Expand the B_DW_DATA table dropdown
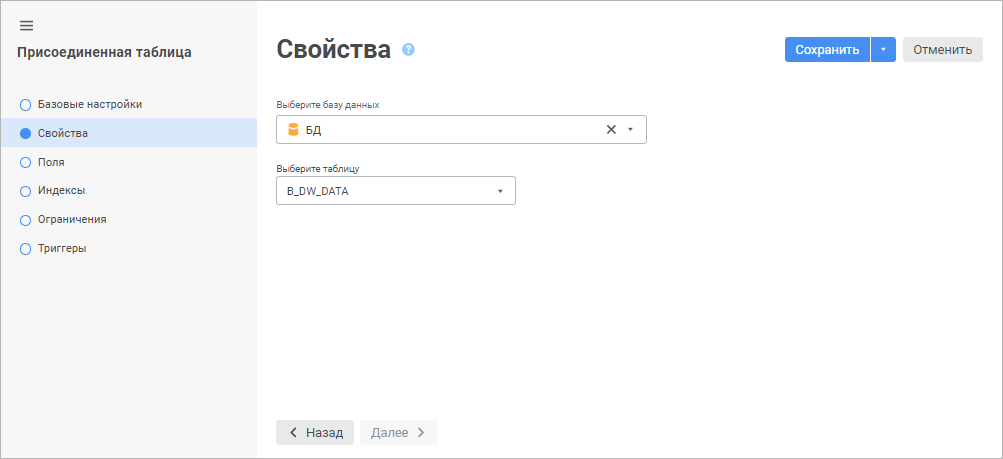The width and height of the screenshot is (1003, 459). tap(500, 190)
